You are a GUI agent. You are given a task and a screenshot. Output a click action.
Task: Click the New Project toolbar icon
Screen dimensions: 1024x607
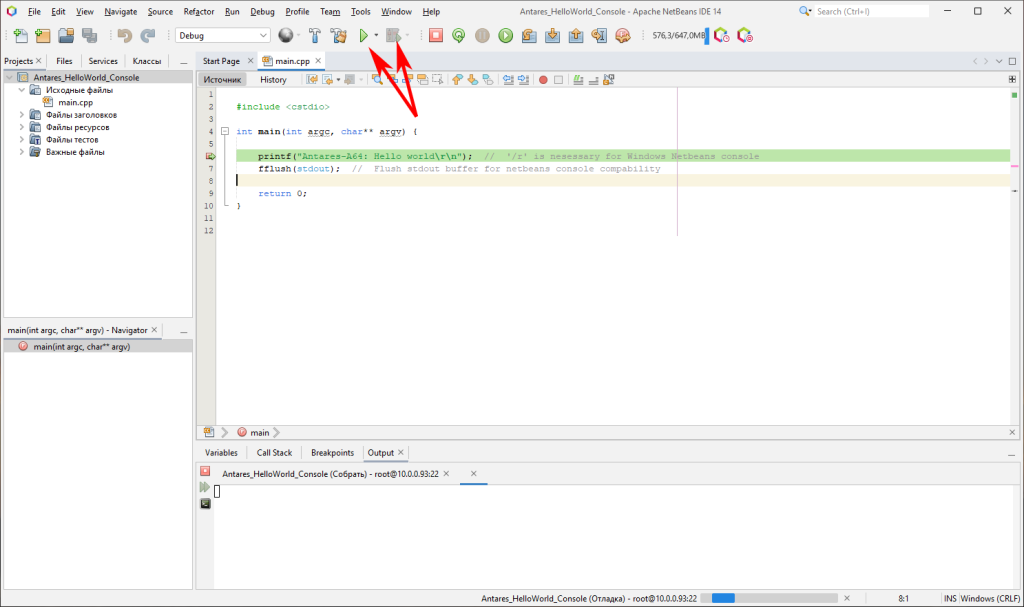click(x=43, y=36)
